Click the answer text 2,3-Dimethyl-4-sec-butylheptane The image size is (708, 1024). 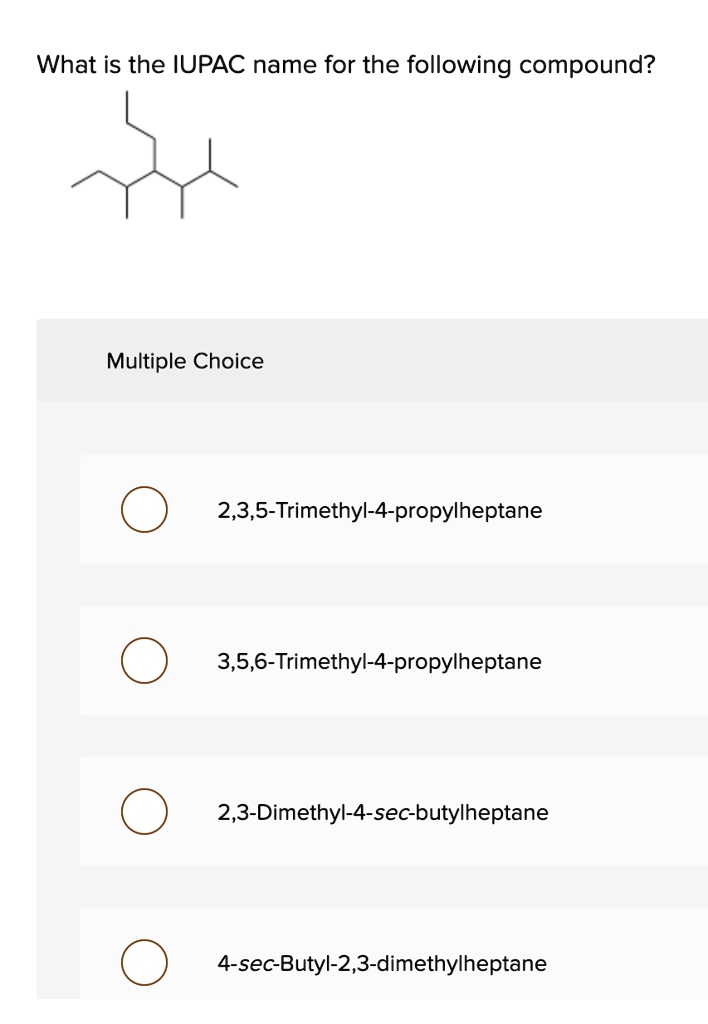[x=383, y=813]
